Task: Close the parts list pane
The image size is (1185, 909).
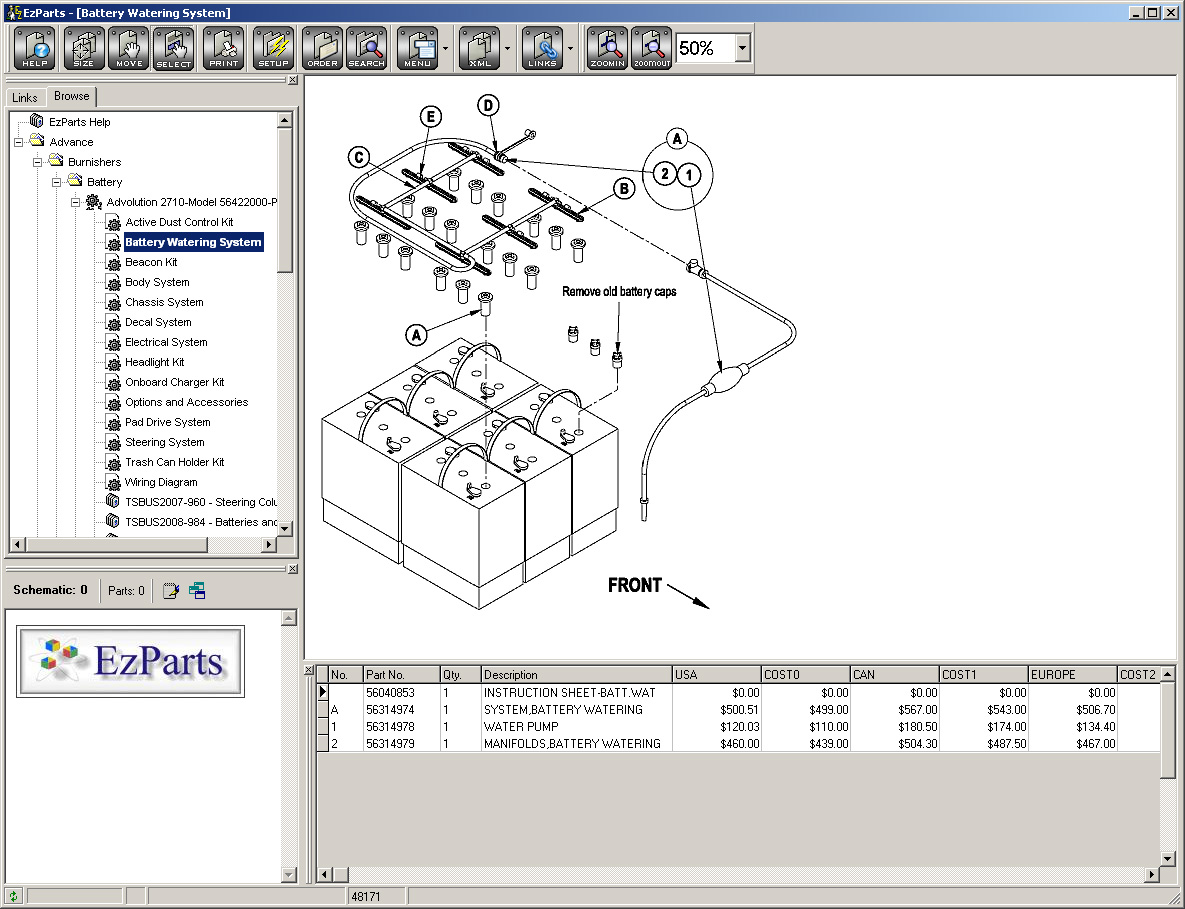Action: click(x=308, y=670)
